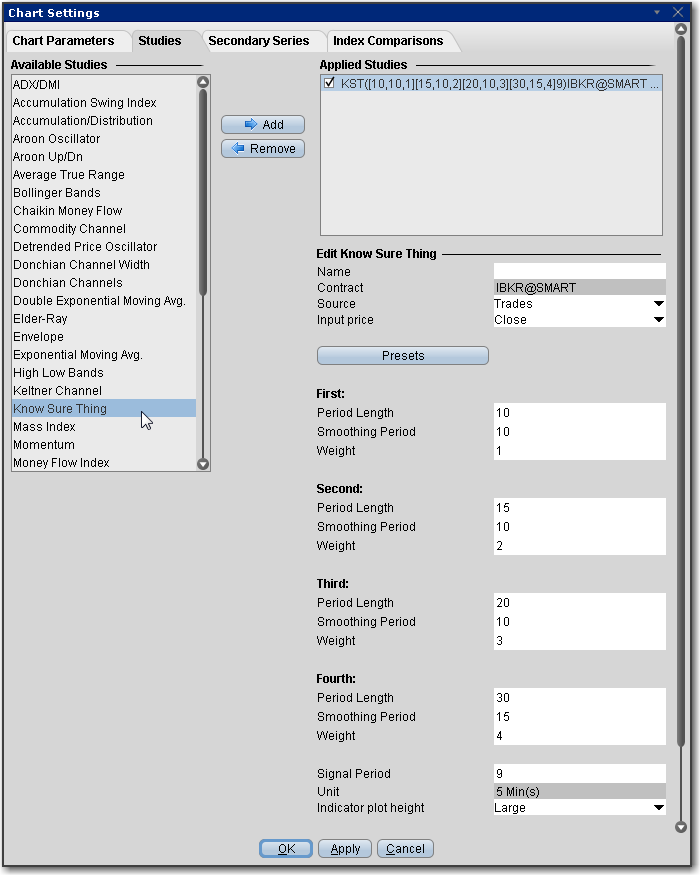Click the Add arrow button
This screenshot has width=700, height=875.
click(262, 124)
